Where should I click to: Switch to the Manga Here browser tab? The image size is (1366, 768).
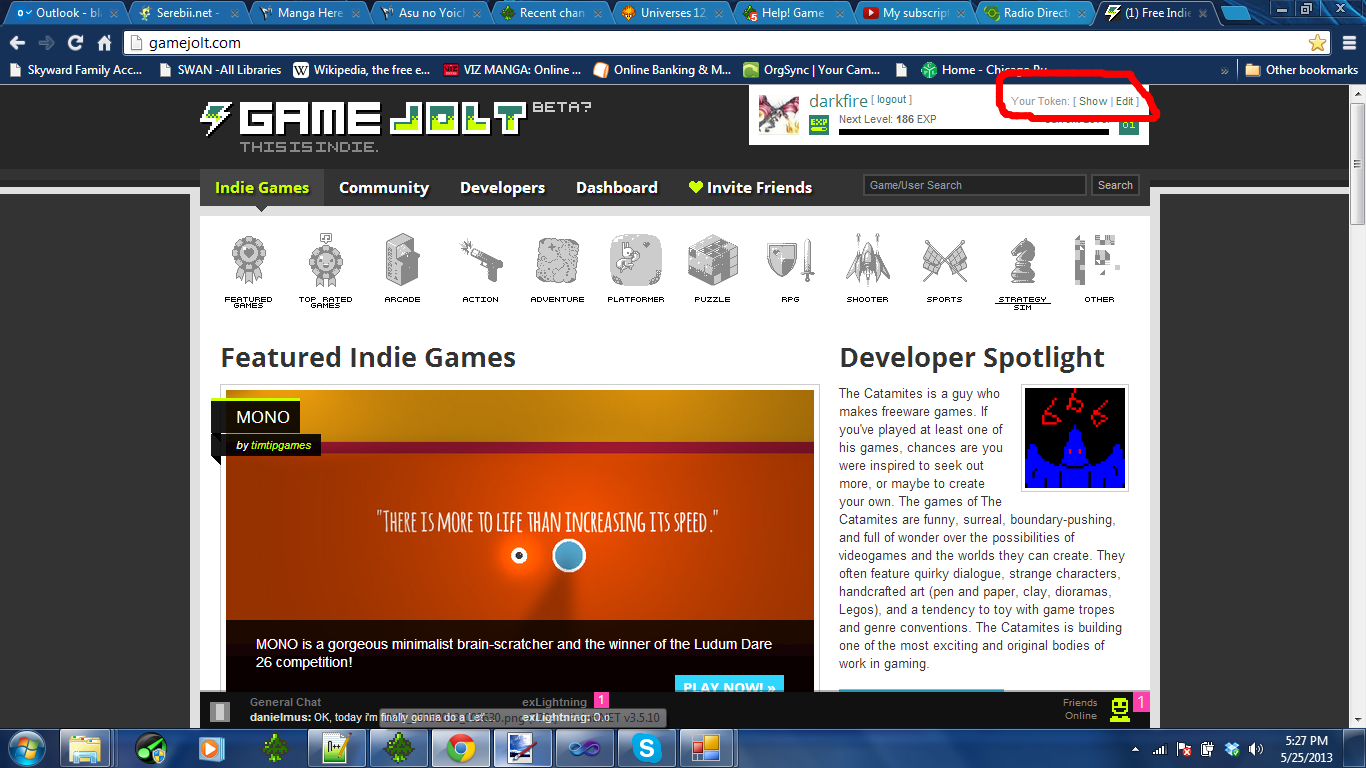[306, 13]
